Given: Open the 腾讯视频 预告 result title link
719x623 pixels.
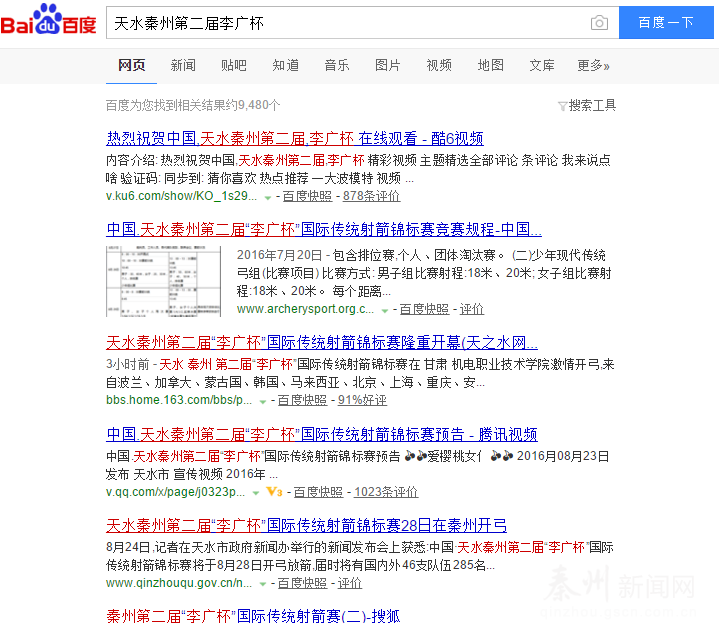Looking at the screenshot, I should click(x=322, y=434).
